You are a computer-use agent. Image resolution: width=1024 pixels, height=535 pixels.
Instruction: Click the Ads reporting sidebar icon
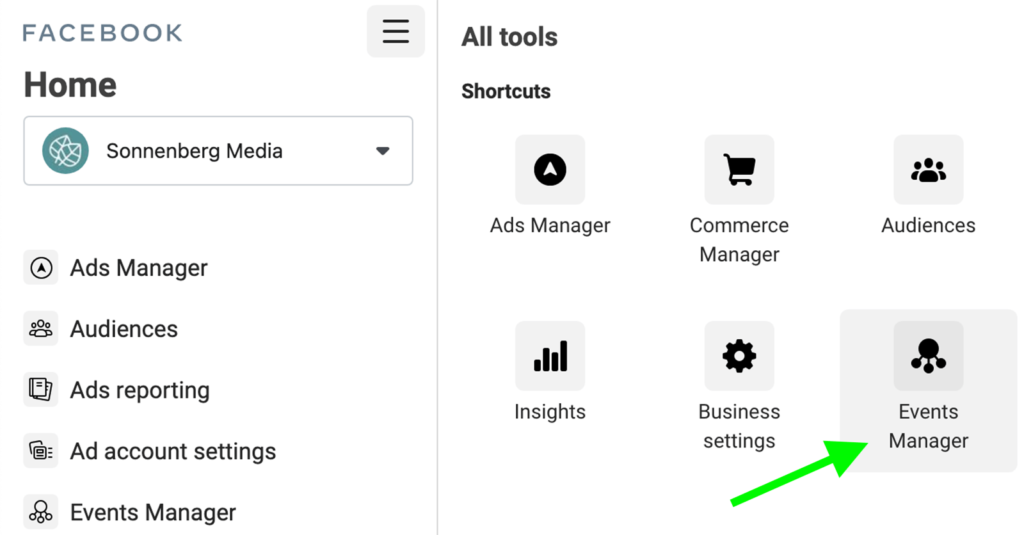(x=41, y=390)
